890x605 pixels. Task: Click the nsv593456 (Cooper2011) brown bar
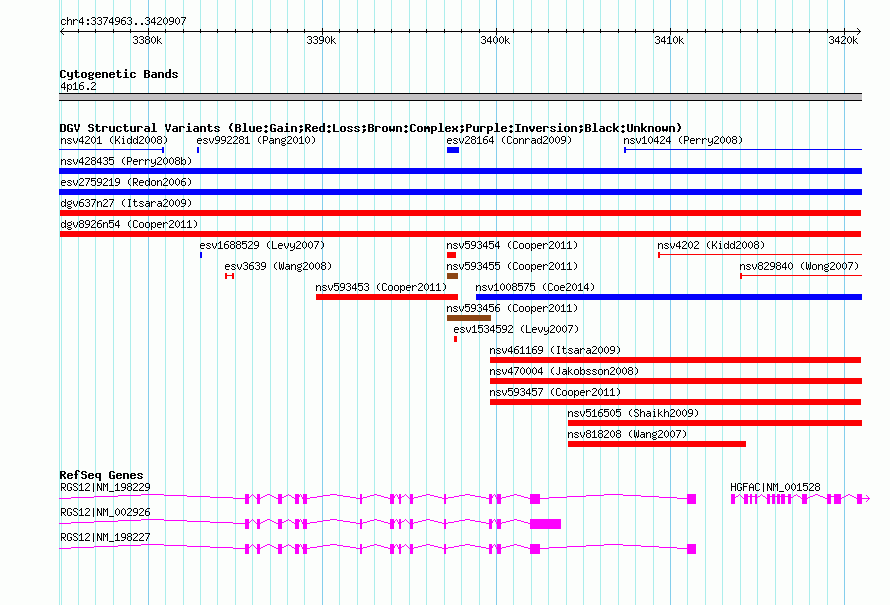coord(469,318)
